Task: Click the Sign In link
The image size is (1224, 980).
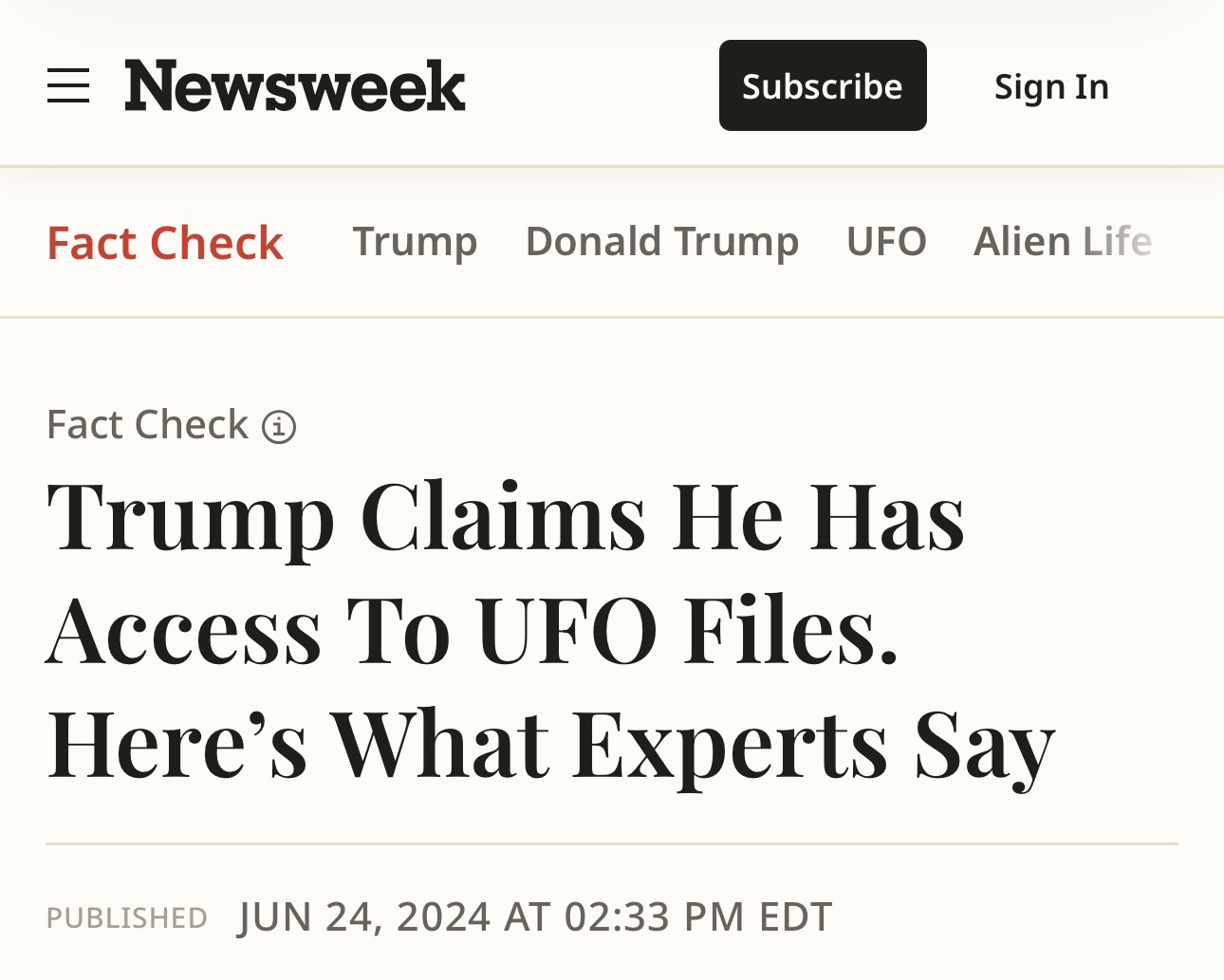Action: (1051, 86)
